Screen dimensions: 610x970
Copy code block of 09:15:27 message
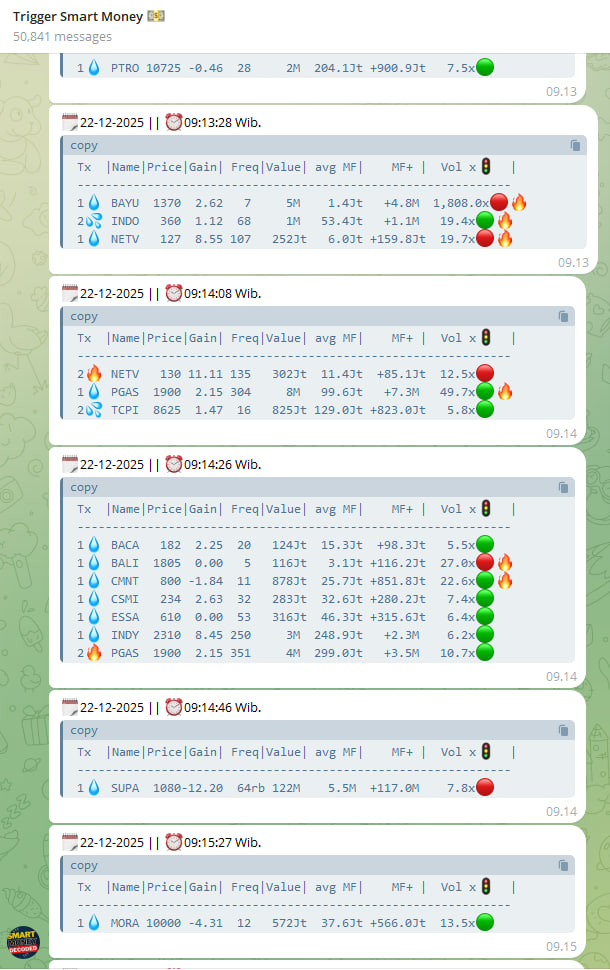point(564,865)
